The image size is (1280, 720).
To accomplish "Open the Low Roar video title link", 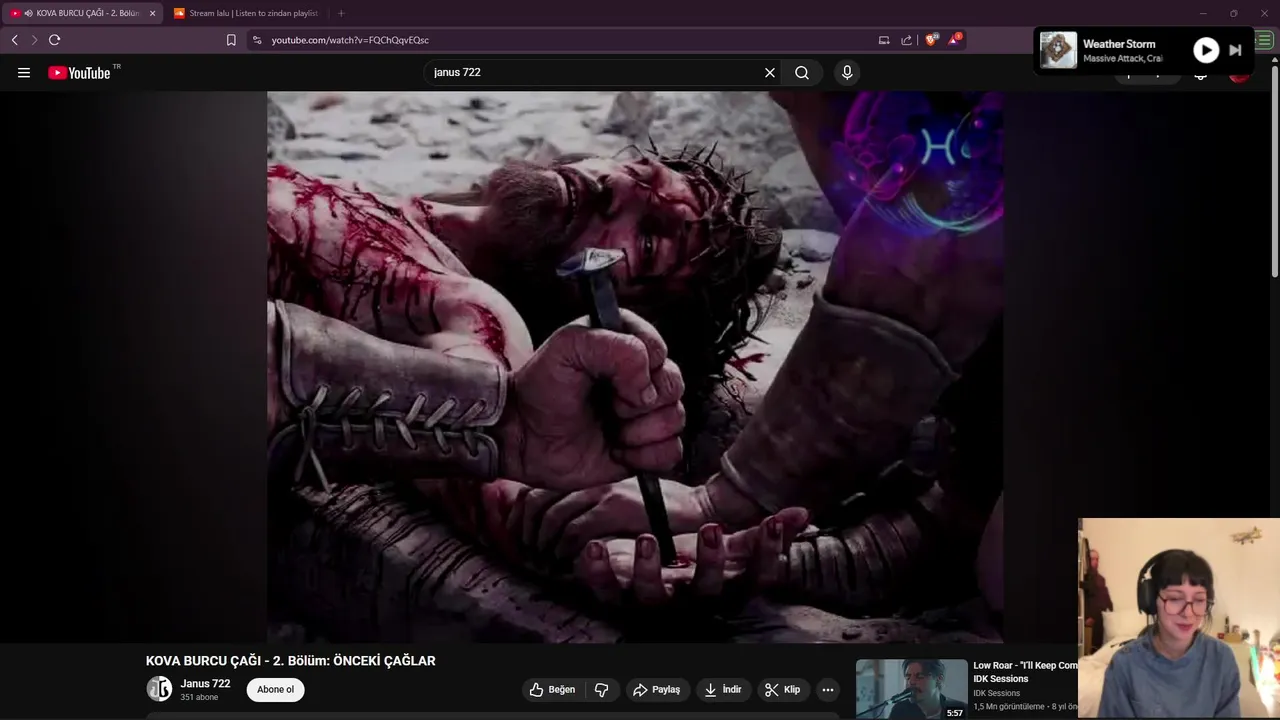I will (1025, 672).
